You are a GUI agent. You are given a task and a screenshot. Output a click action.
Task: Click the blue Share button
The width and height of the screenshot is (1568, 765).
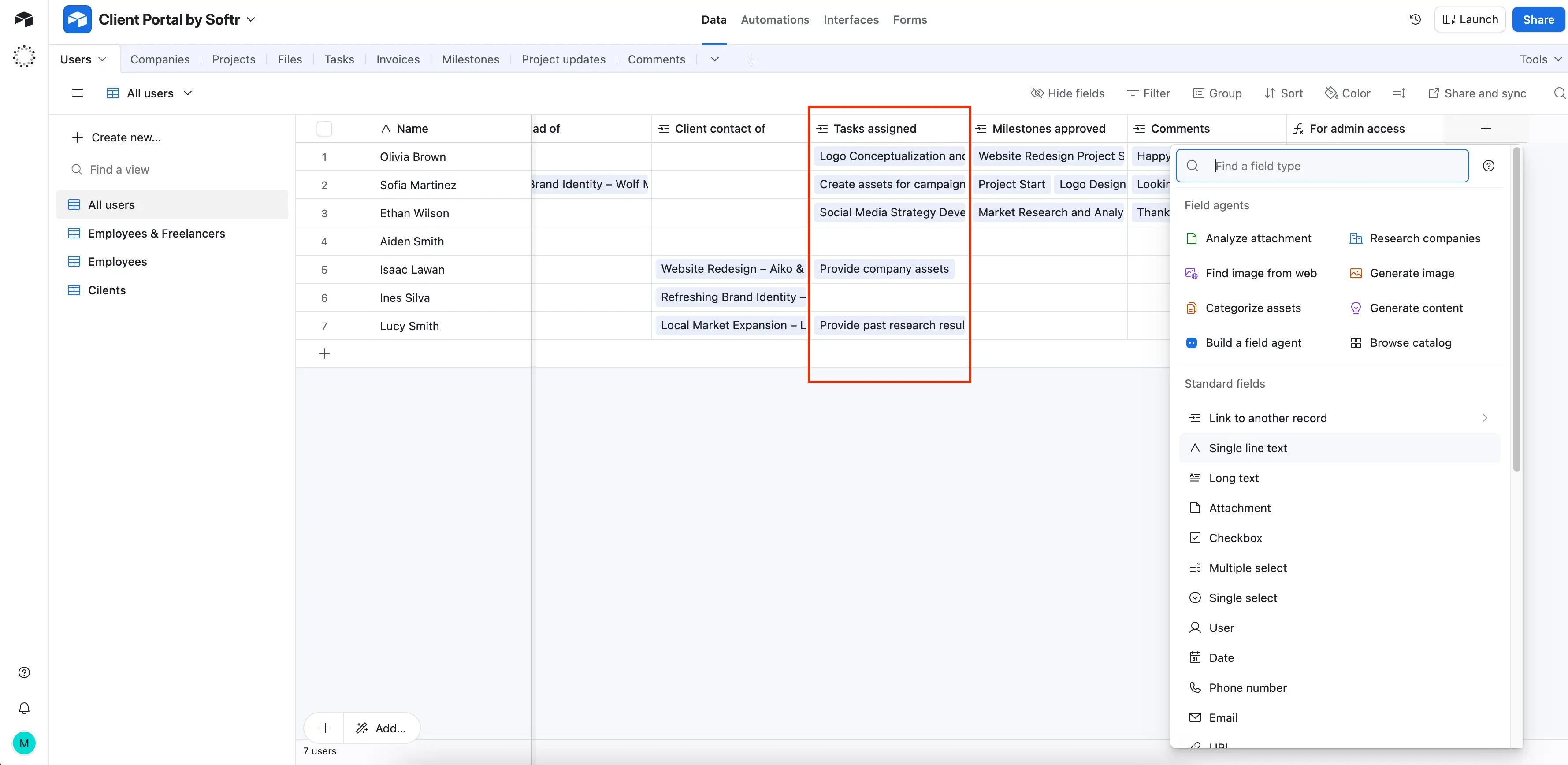tap(1538, 19)
